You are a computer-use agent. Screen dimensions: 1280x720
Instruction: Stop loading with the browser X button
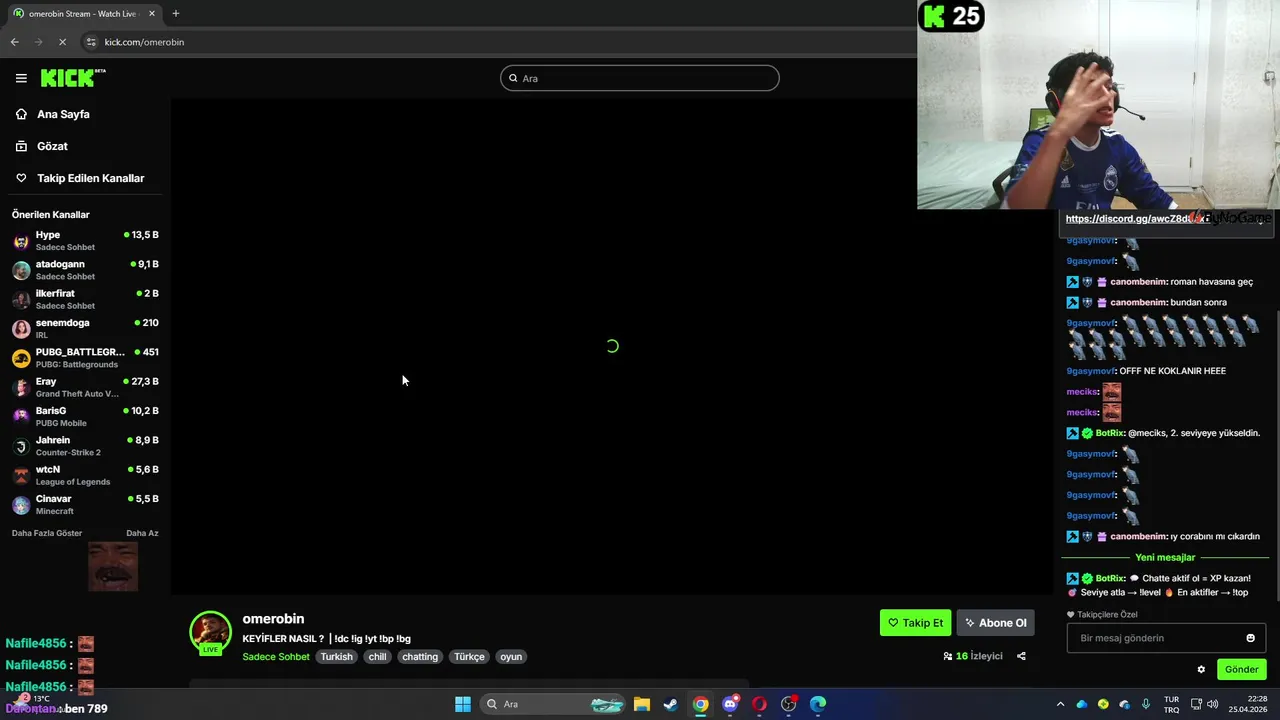[x=62, y=42]
